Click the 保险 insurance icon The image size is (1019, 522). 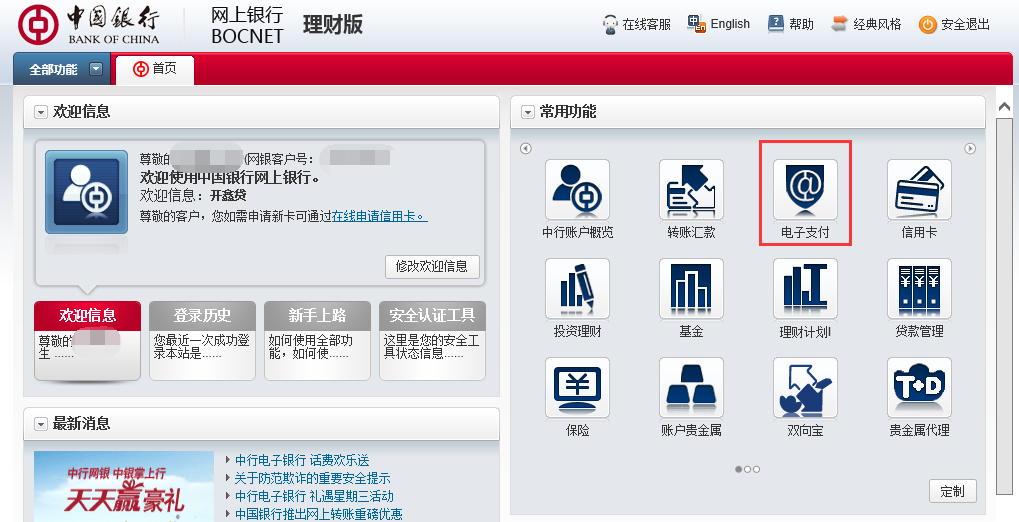pyautogui.click(x=577, y=388)
